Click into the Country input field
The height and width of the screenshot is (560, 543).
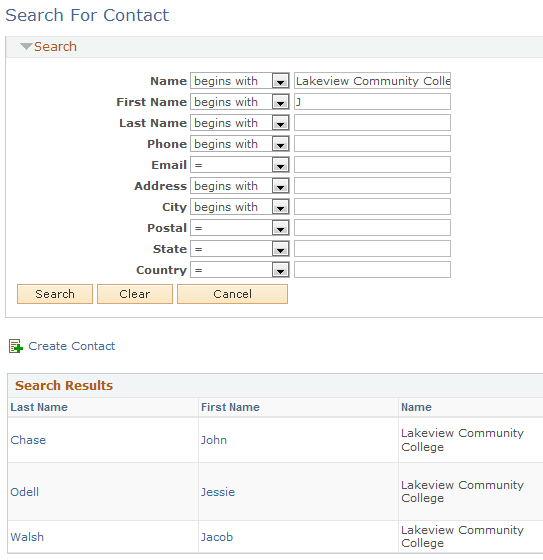point(372,270)
